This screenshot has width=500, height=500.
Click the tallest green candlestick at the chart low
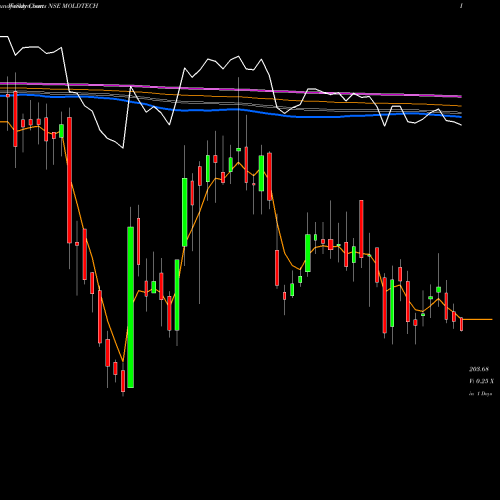[x=131, y=307]
